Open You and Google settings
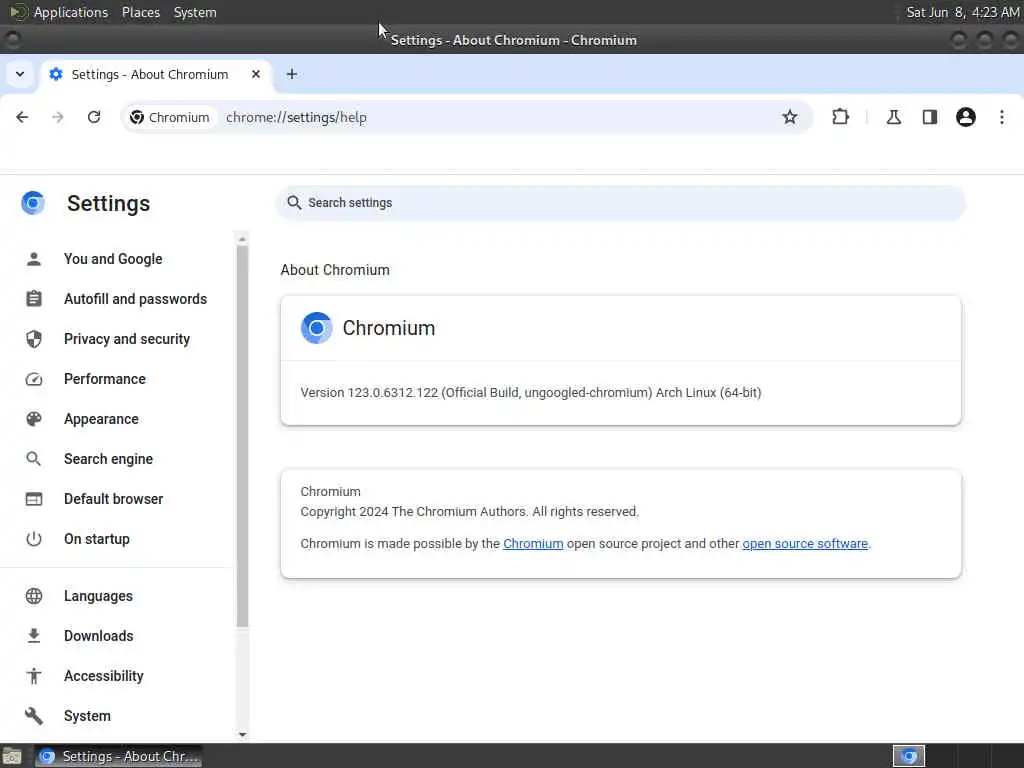Image resolution: width=1024 pixels, height=768 pixels. [x=113, y=259]
